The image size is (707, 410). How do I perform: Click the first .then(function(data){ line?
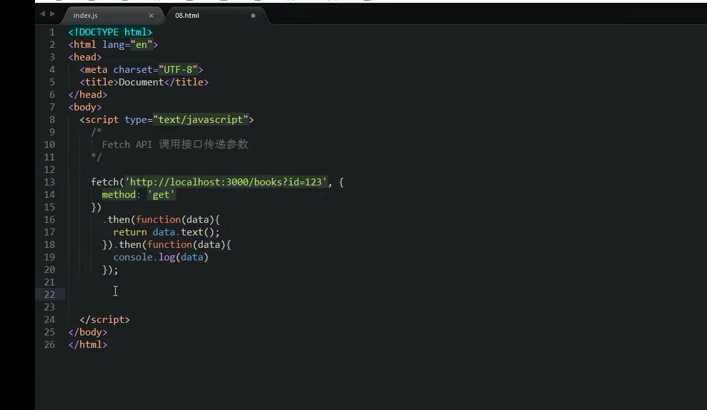(x=163, y=220)
